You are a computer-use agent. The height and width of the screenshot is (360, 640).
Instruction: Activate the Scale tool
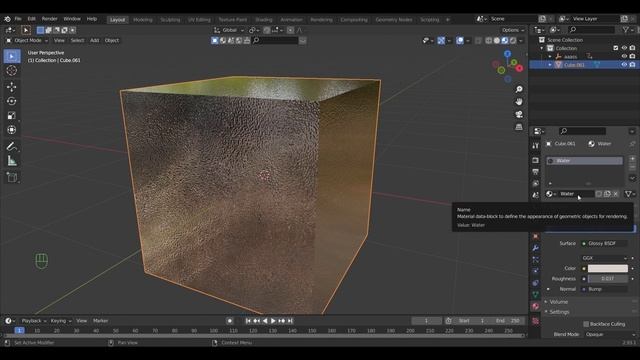point(11,116)
